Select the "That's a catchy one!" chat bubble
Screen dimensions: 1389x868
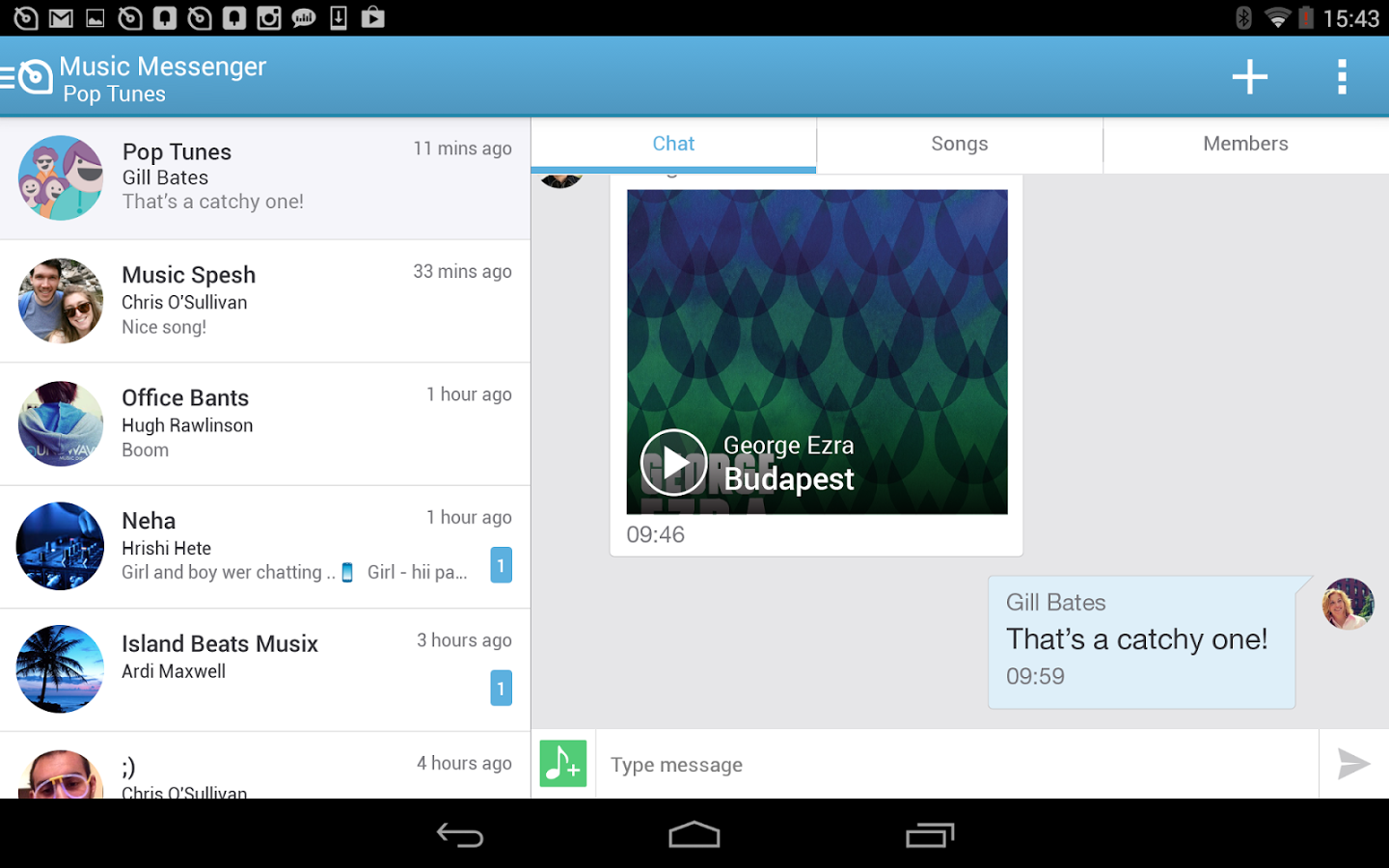pos(1142,642)
